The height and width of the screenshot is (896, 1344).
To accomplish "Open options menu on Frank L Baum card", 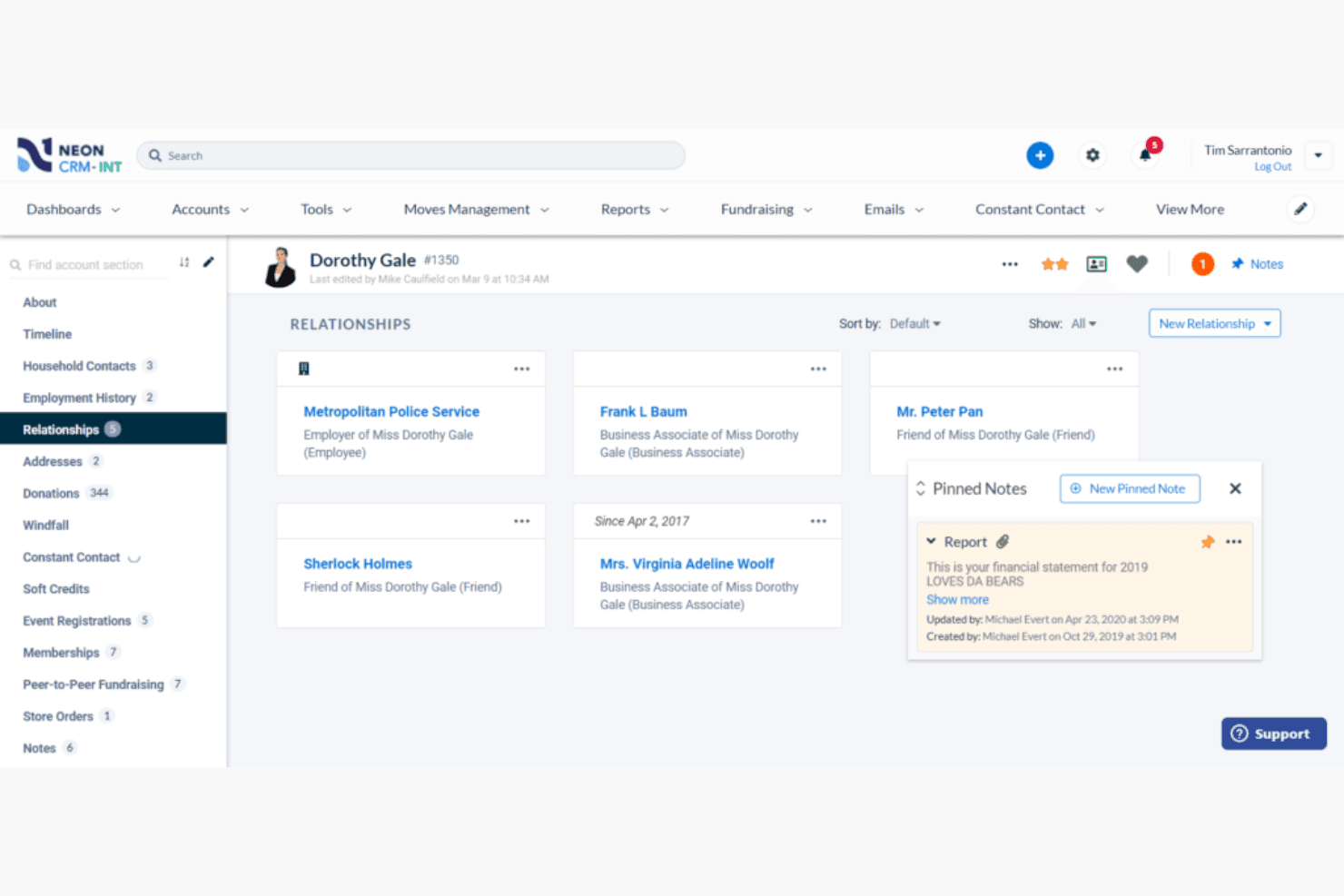I will (x=818, y=369).
